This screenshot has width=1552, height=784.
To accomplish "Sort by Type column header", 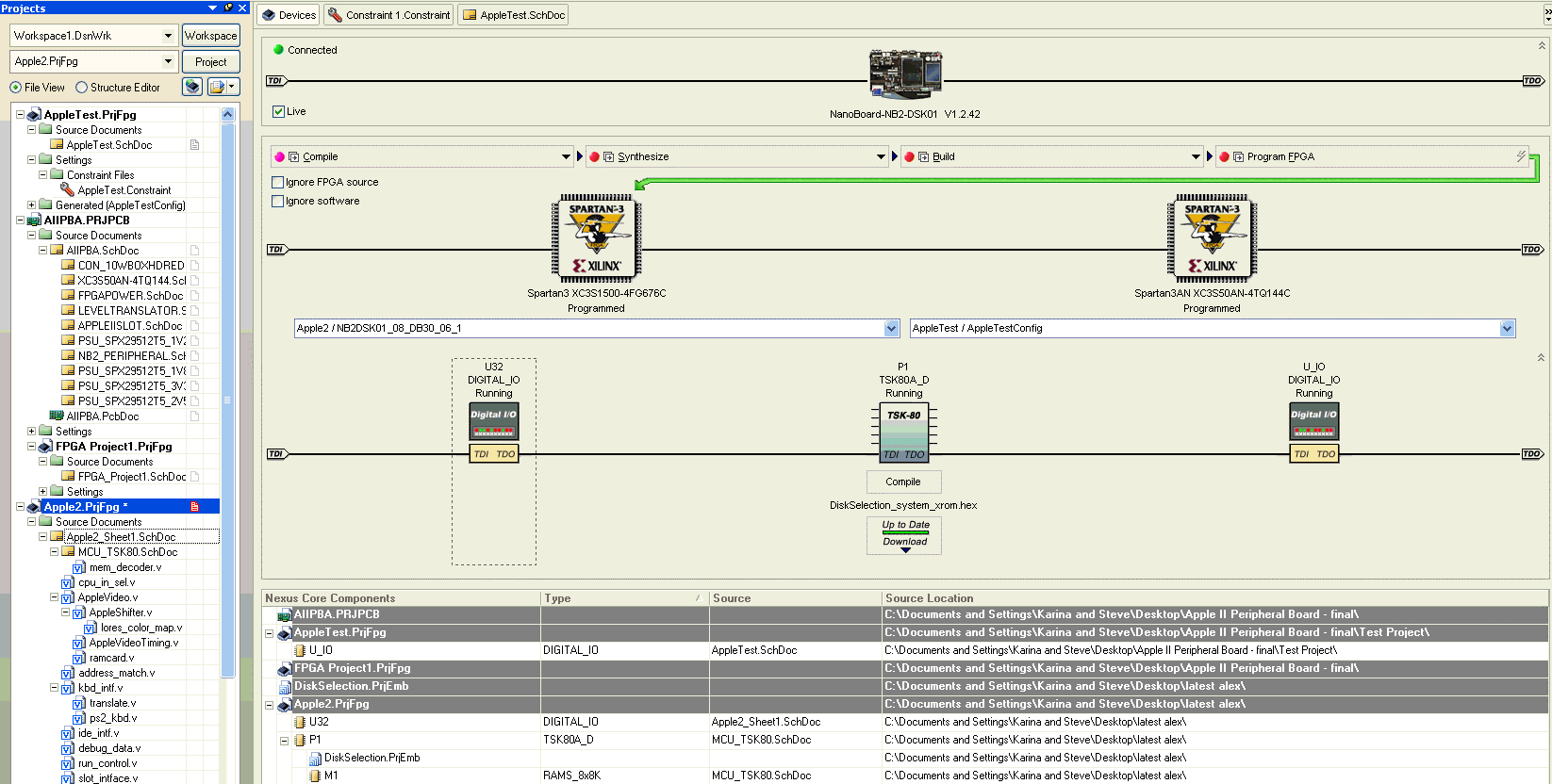I will click(x=624, y=597).
